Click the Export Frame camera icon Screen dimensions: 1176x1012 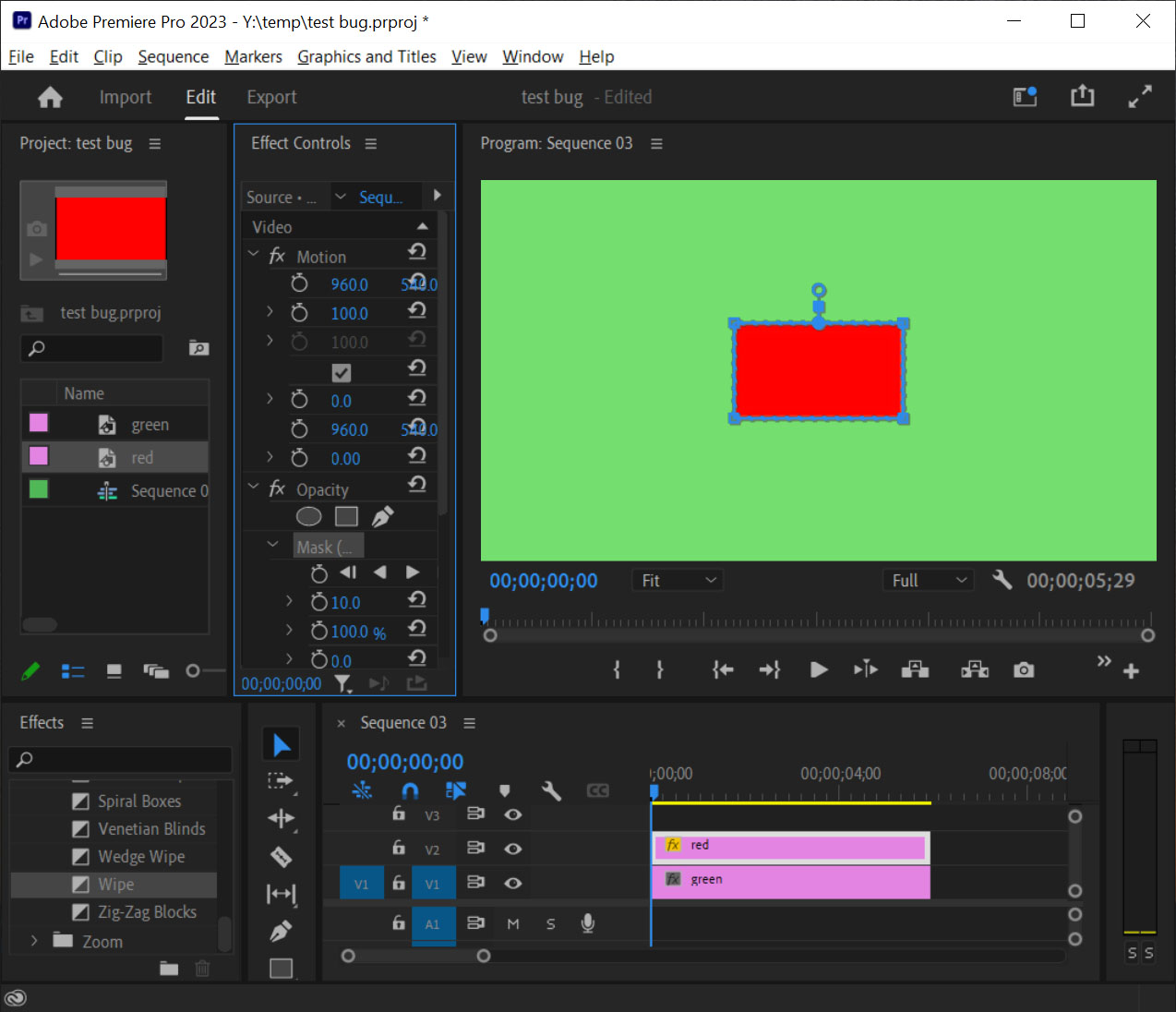pos(1023,669)
